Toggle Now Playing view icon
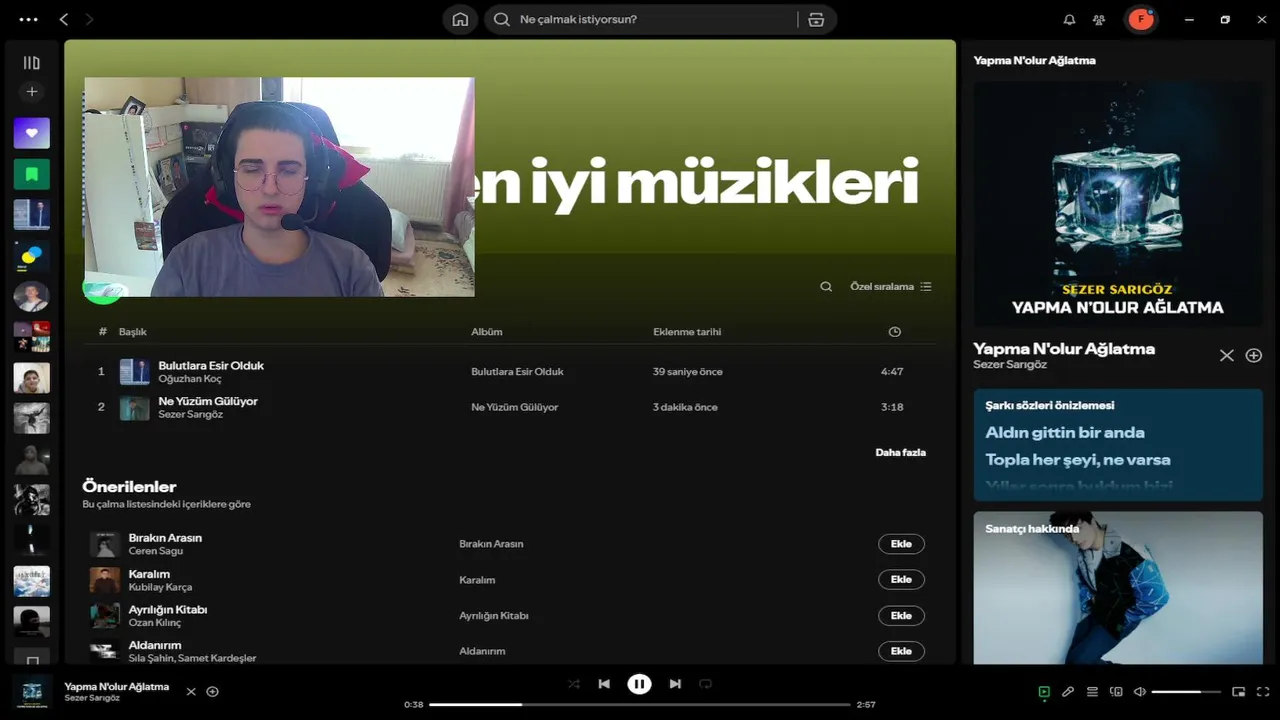This screenshot has width=1280, height=720. 1044,691
